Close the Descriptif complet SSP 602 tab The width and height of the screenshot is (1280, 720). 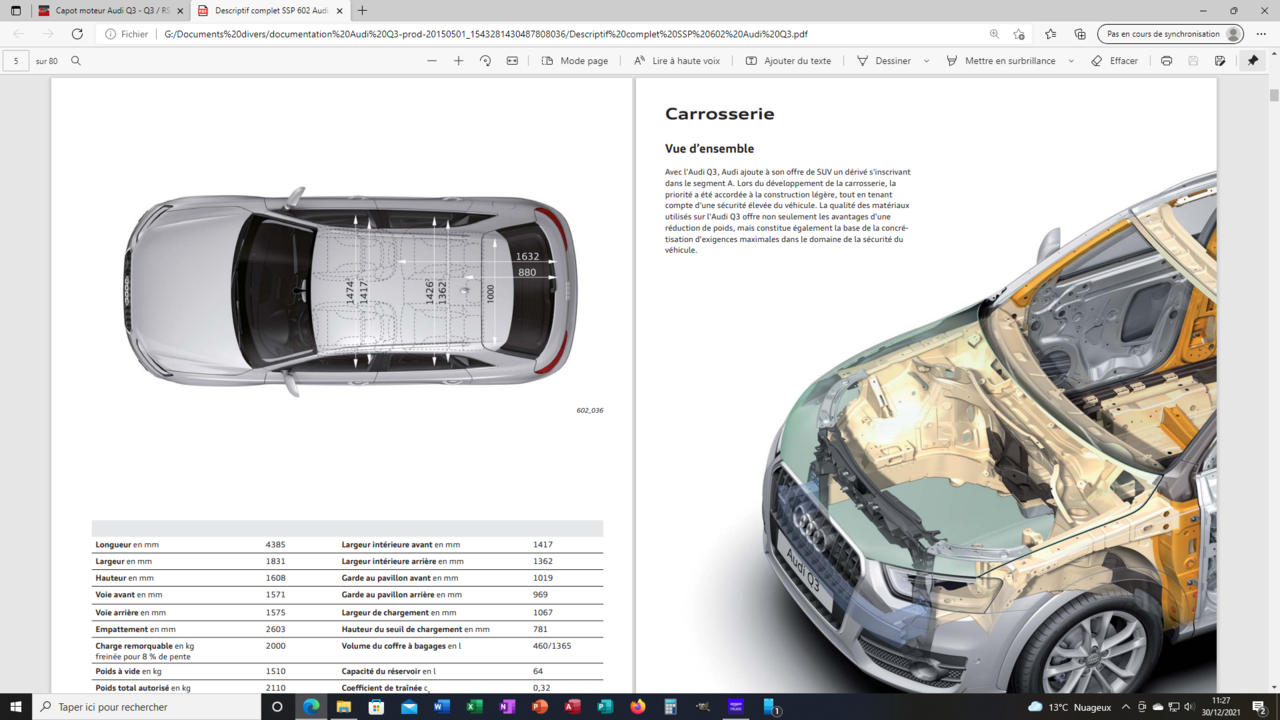[340, 11]
